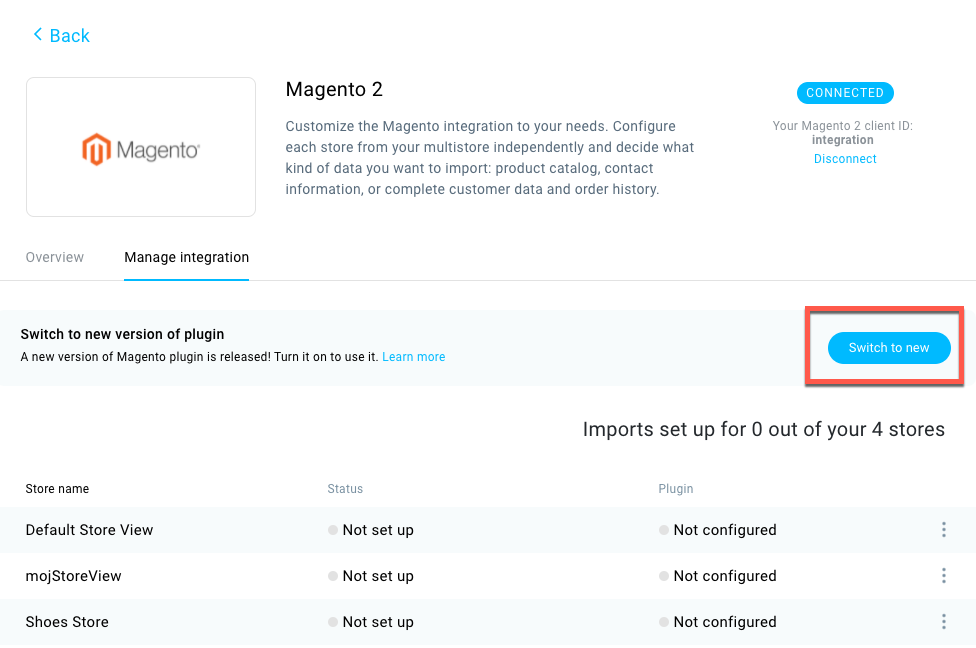
Task: Select the mojStoreView store name
Action: pos(73,576)
